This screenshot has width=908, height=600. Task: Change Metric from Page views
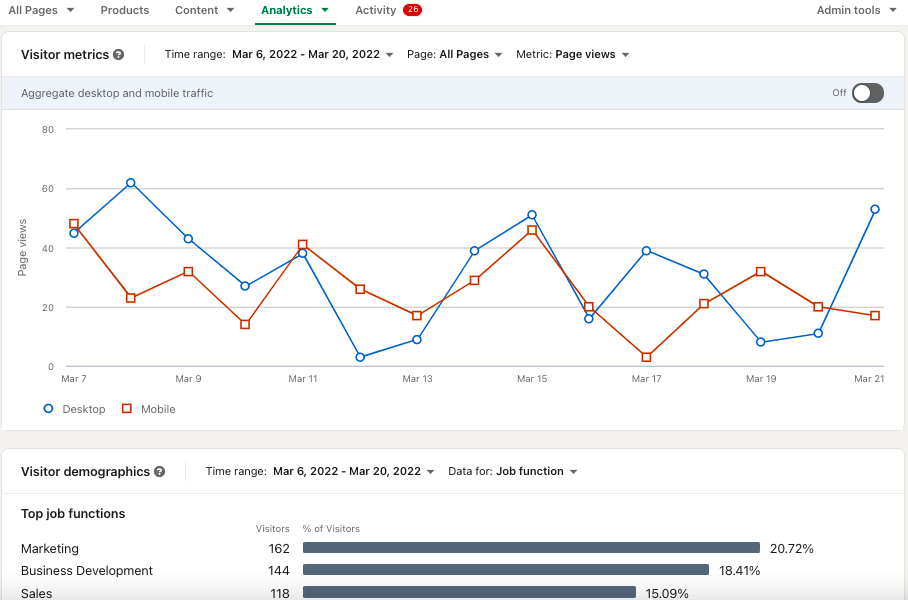tap(573, 54)
